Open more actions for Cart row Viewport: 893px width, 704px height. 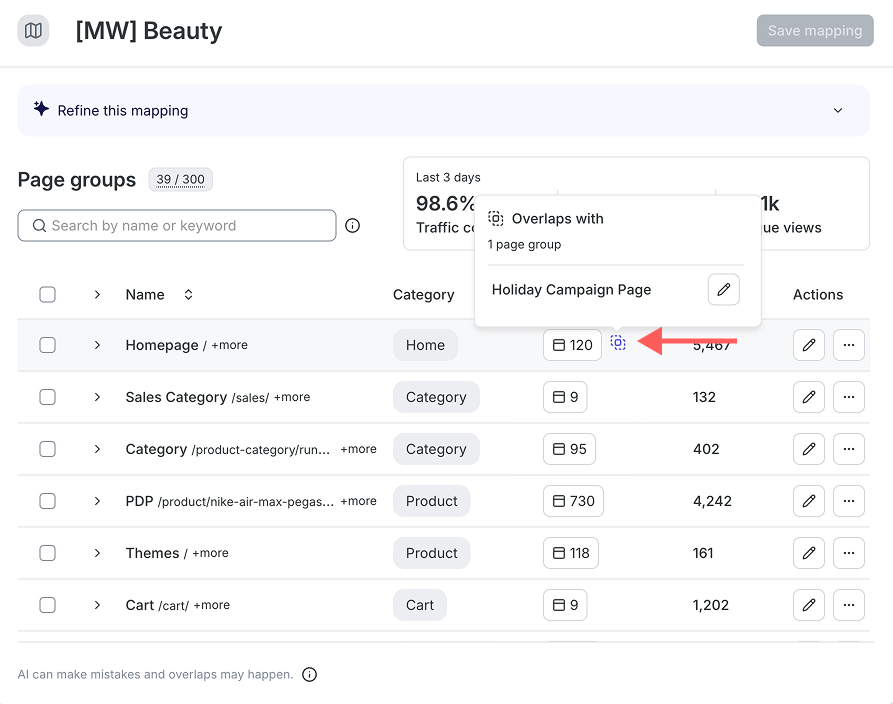pyautogui.click(x=849, y=605)
